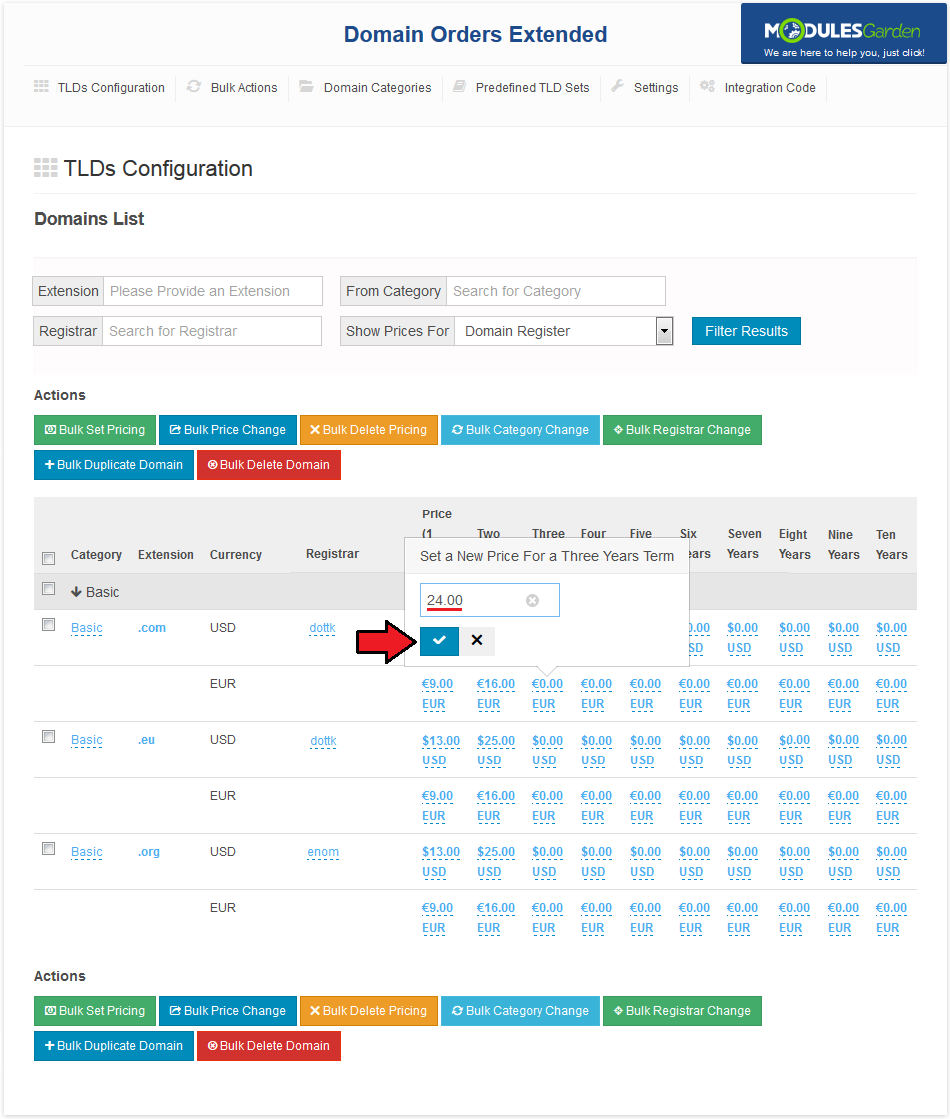Screen dimensions: 950x1119
Task: Edit the .com EUR one-year €9.00 price
Action: pyautogui.click(x=438, y=694)
